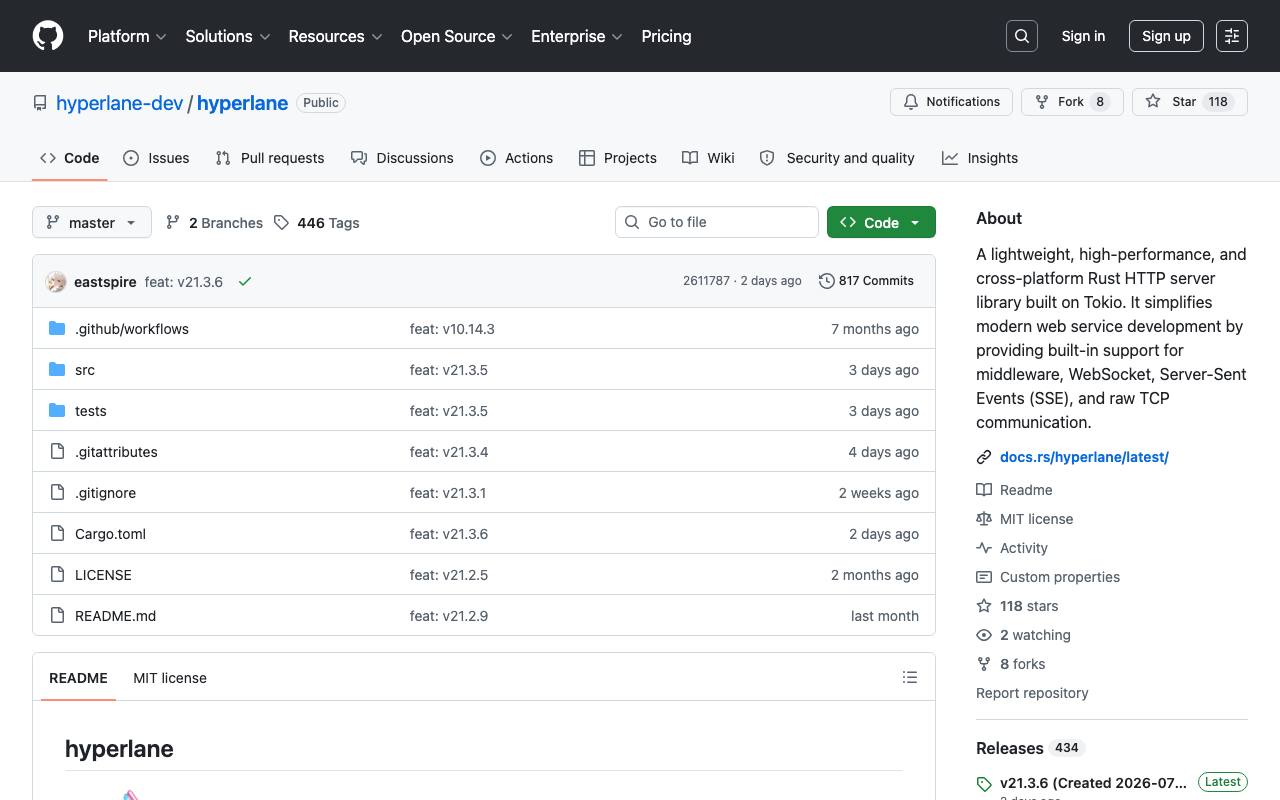Click the .gitignore file icon
The image size is (1280, 800).
click(x=57, y=493)
